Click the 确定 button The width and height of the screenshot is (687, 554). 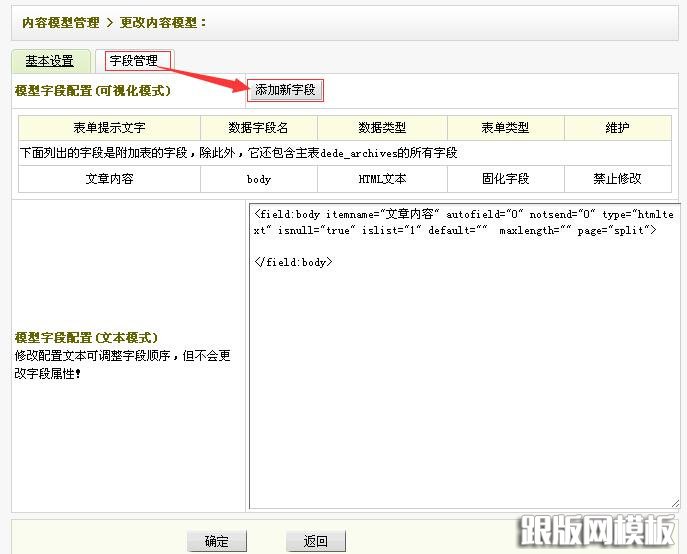click(216, 541)
